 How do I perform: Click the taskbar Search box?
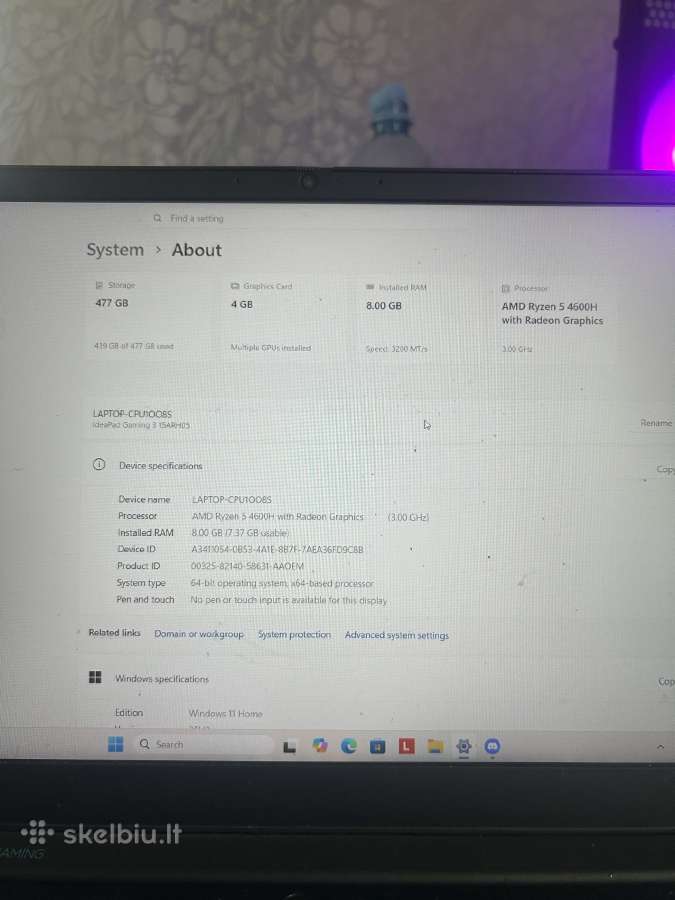click(204, 744)
